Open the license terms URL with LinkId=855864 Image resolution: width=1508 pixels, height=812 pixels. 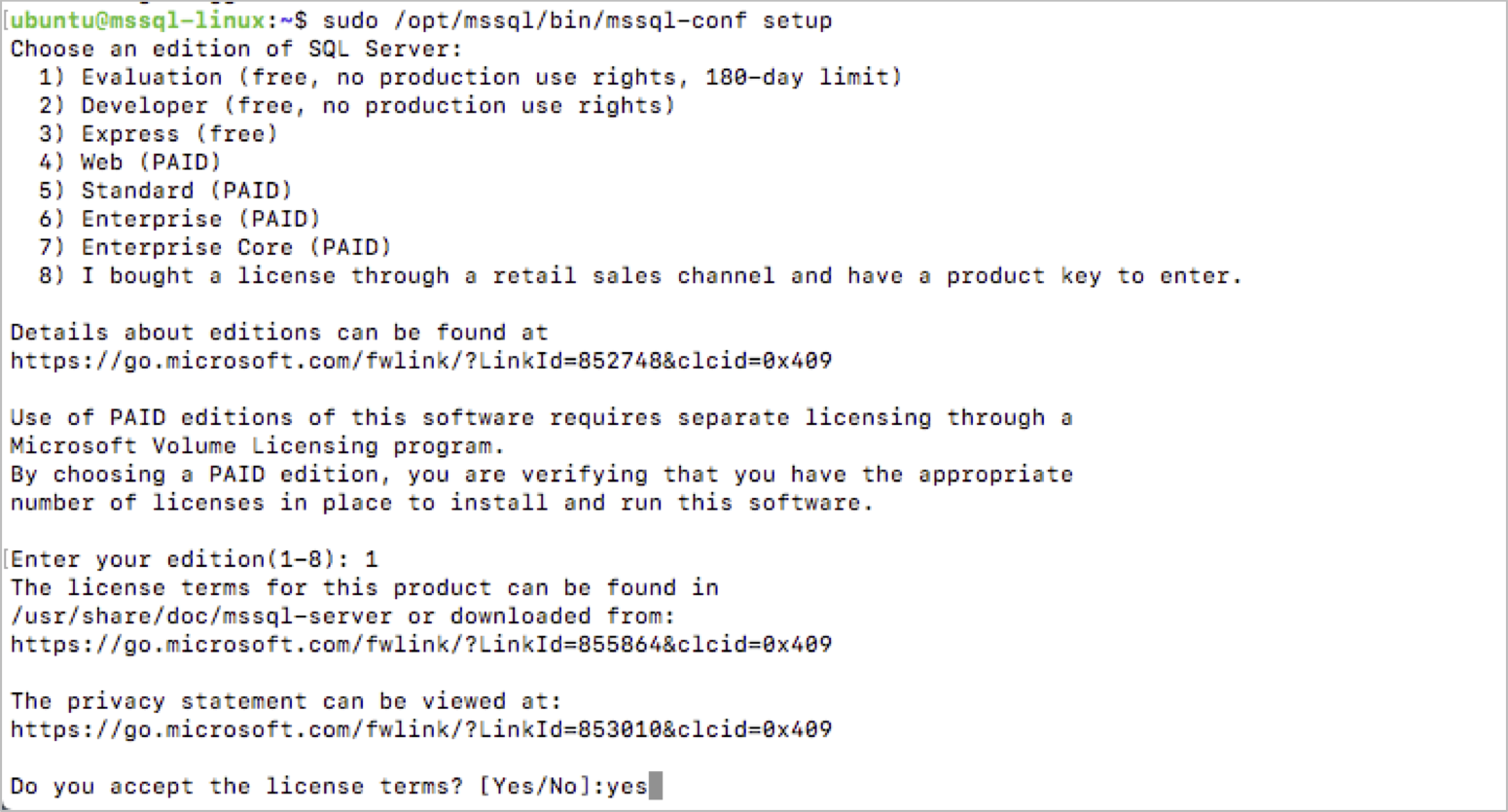coord(421,644)
